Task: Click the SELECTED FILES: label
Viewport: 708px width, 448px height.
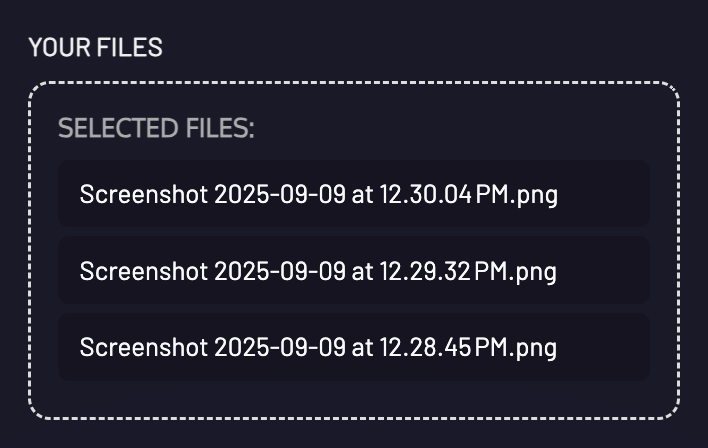Action: (156, 129)
